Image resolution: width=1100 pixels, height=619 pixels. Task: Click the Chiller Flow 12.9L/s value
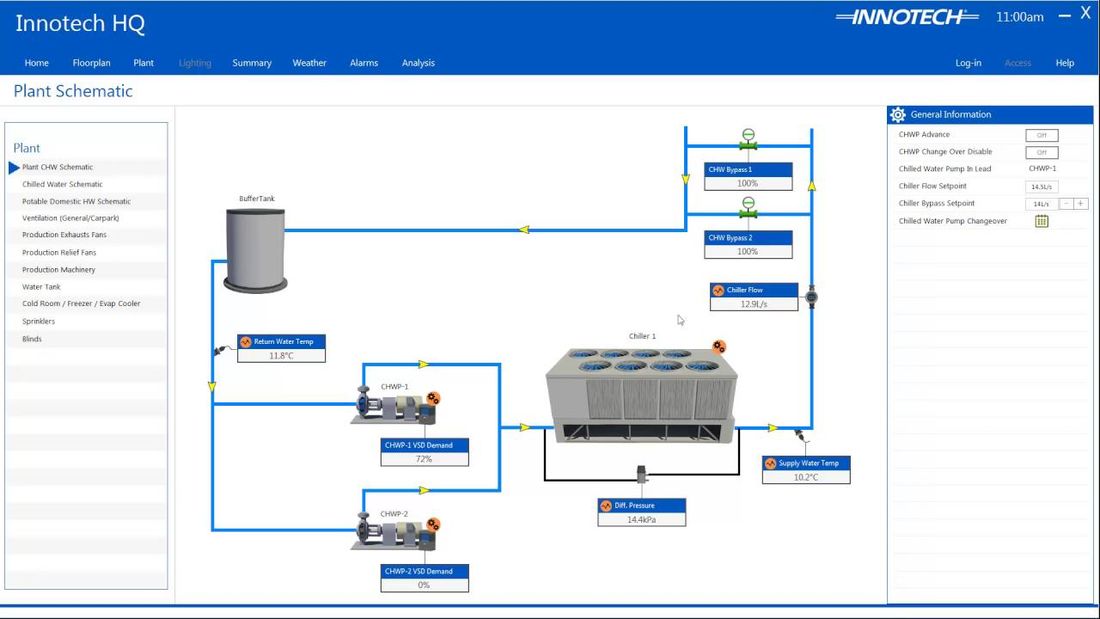point(753,304)
